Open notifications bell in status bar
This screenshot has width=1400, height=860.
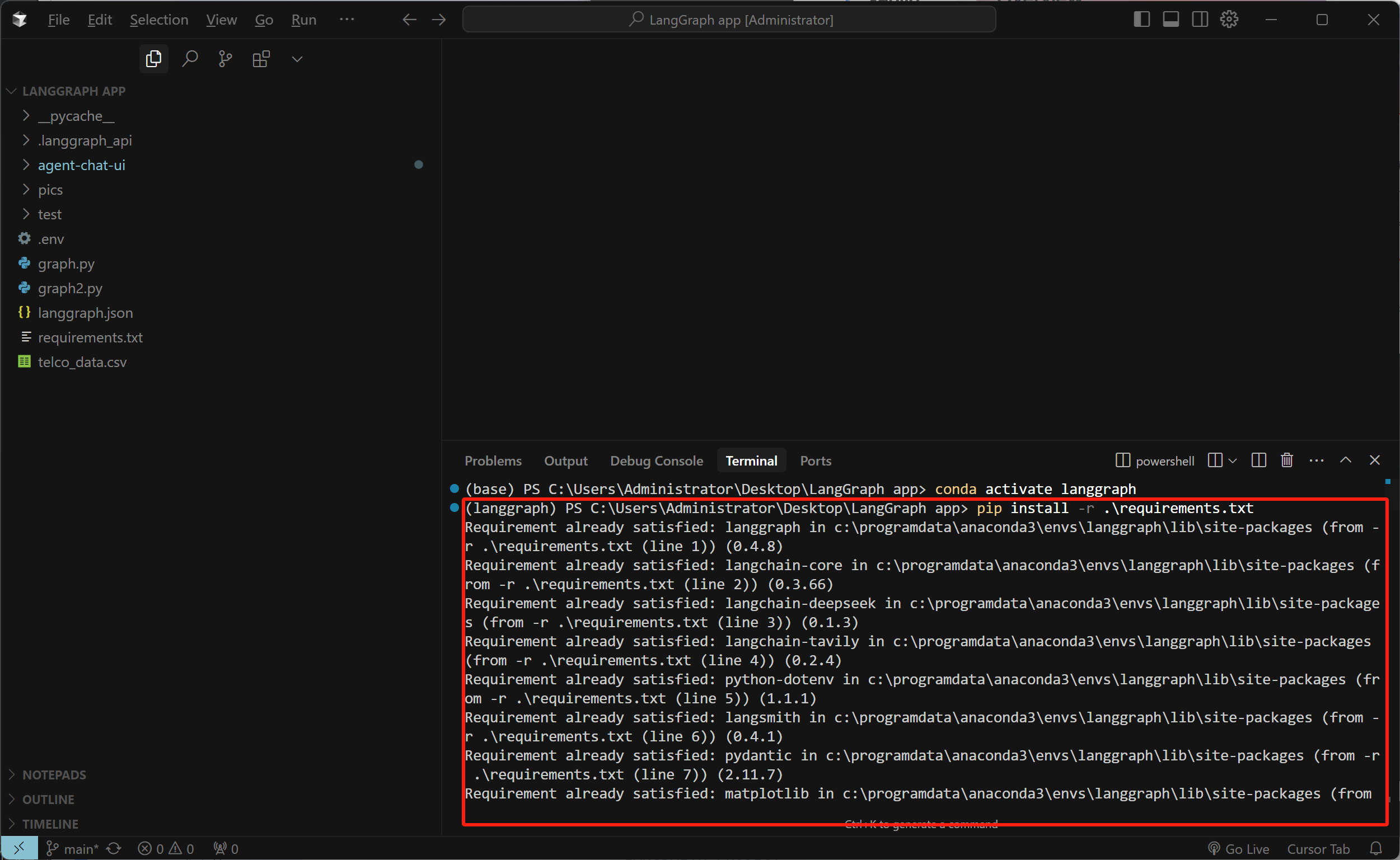[1375, 849]
